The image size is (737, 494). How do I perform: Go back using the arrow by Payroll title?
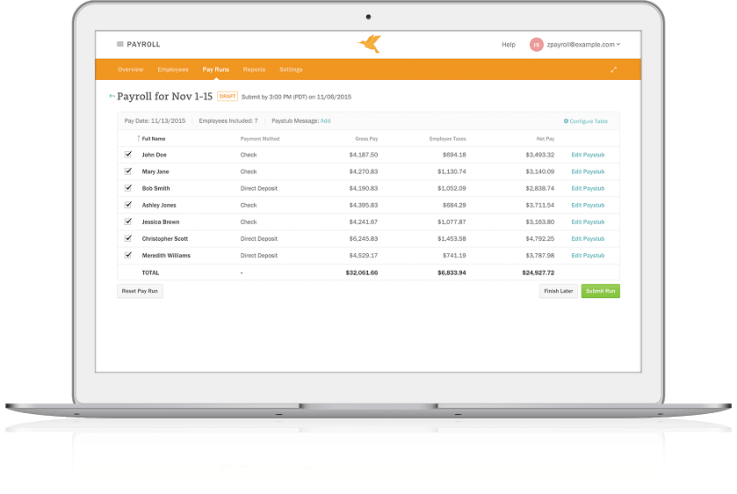click(x=112, y=96)
